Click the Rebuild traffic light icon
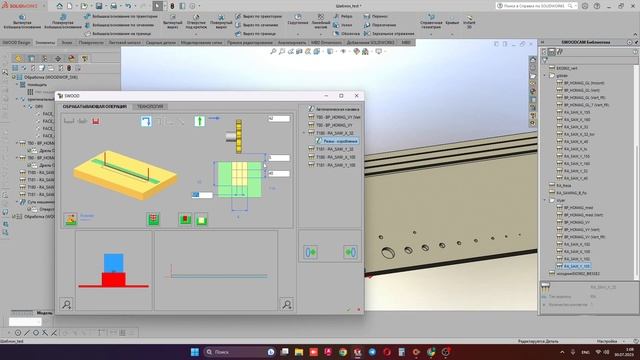 point(172,6)
